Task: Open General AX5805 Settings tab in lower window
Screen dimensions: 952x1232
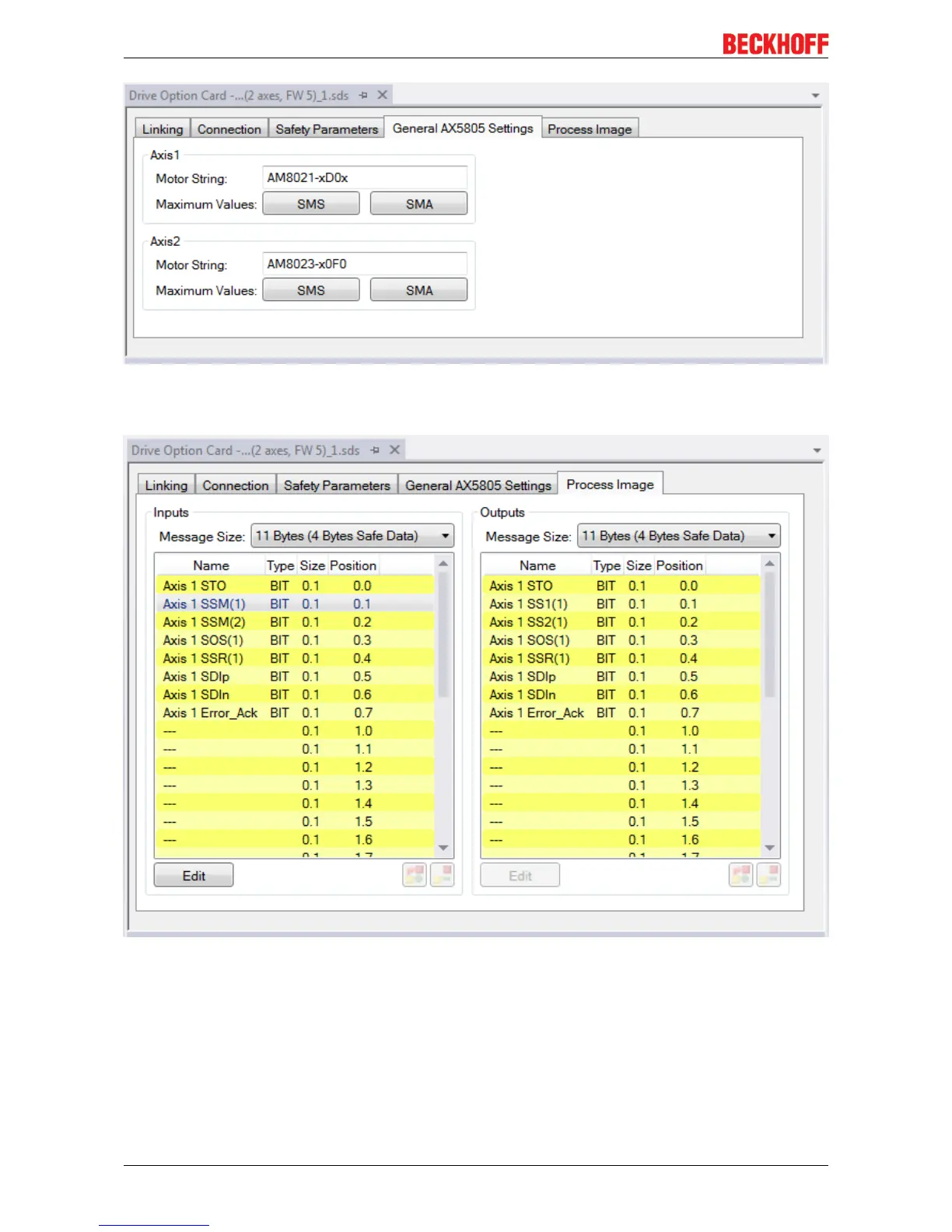Action: click(478, 485)
